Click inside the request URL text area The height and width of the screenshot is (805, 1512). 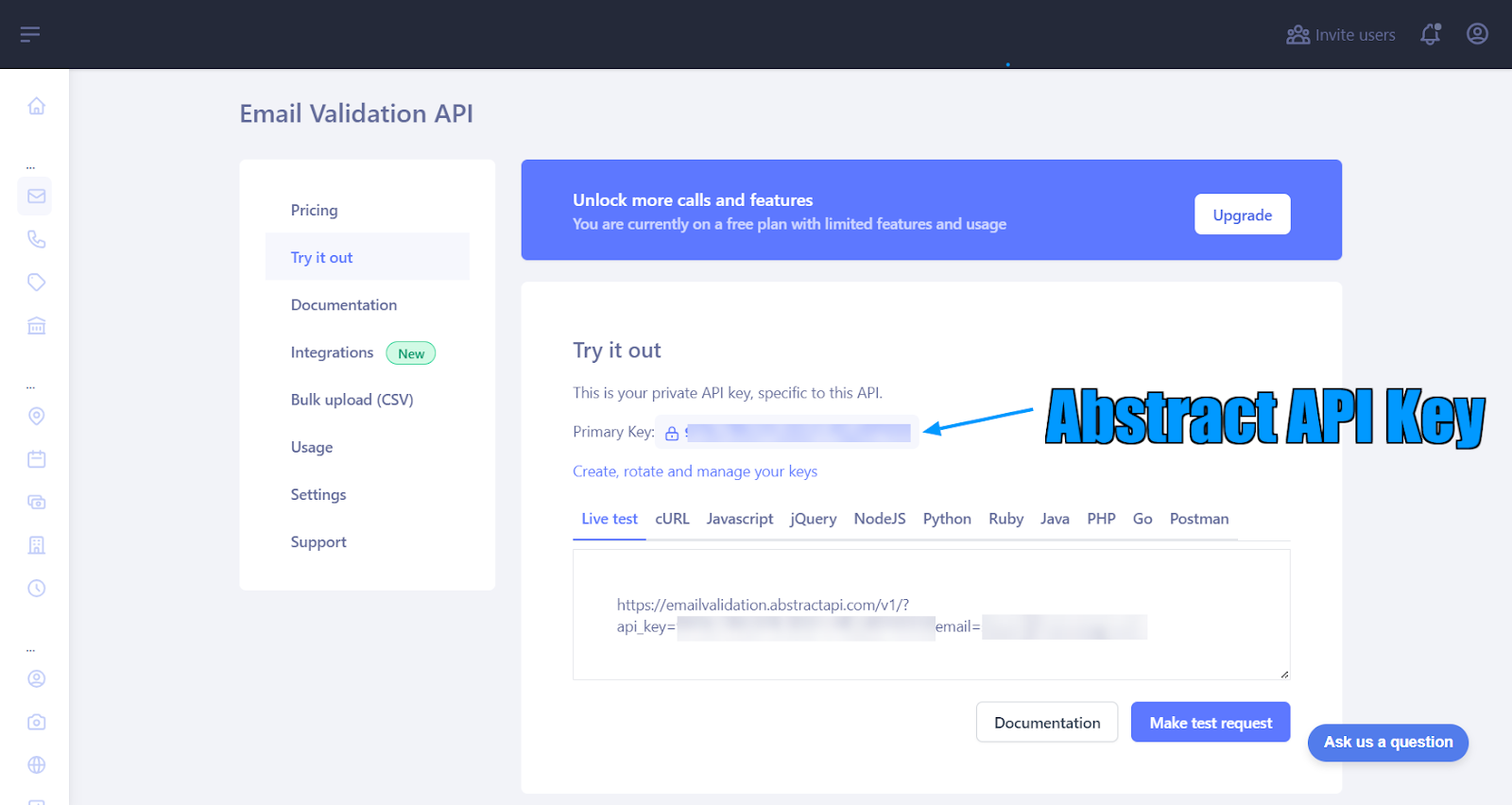click(x=931, y=614)
